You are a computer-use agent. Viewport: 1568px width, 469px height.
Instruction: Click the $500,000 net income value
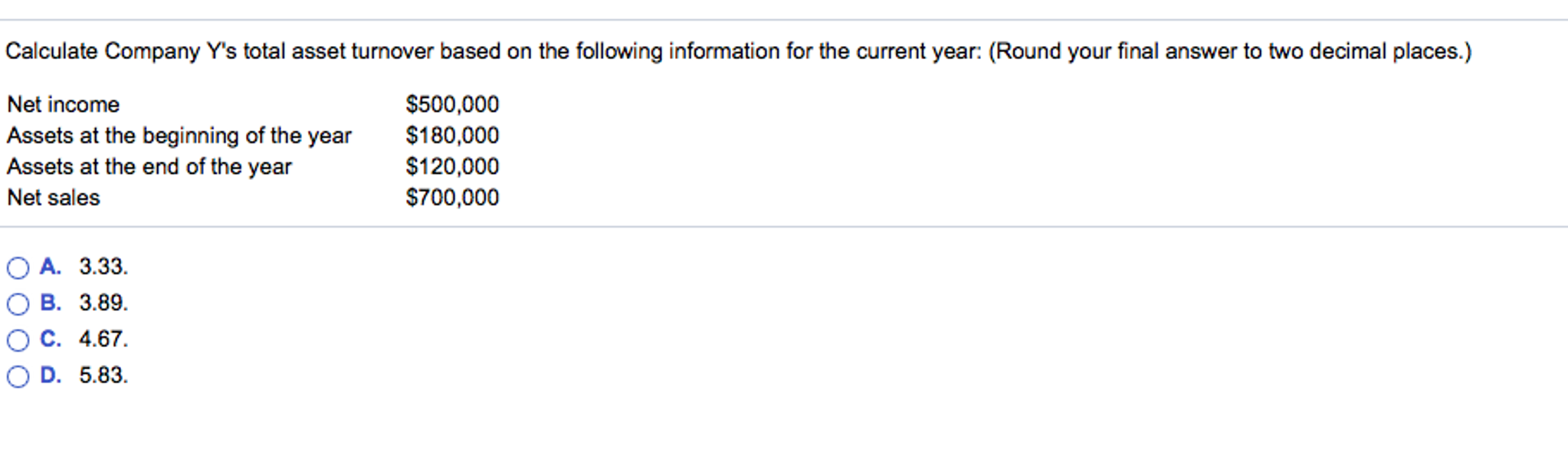pyautogui.click(x=452, y=104)
